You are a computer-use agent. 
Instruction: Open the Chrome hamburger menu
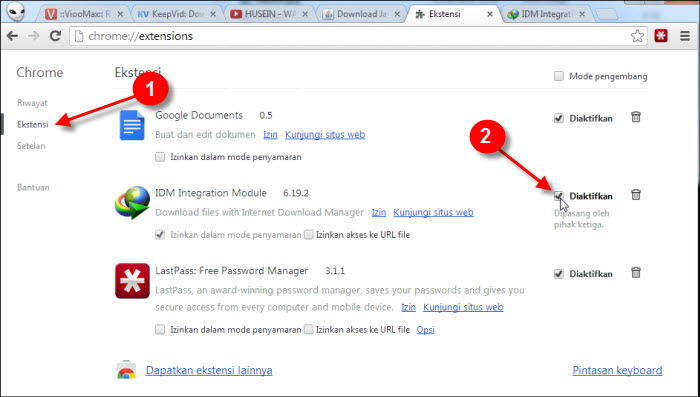point(685,36)
